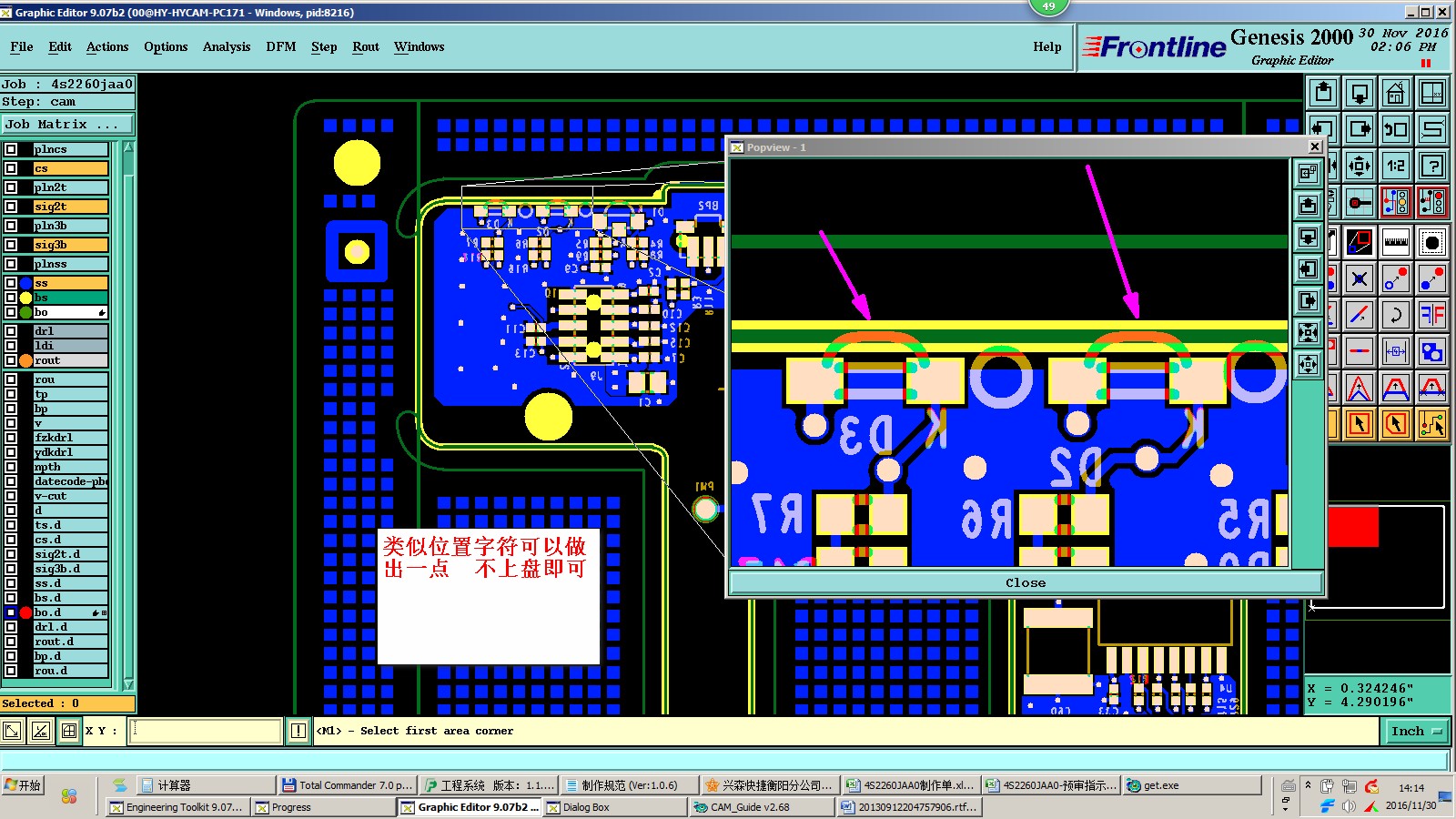Click the grid snap icon near X Y field
Viewport: 1456px width, 819px height.
(69, 731)
